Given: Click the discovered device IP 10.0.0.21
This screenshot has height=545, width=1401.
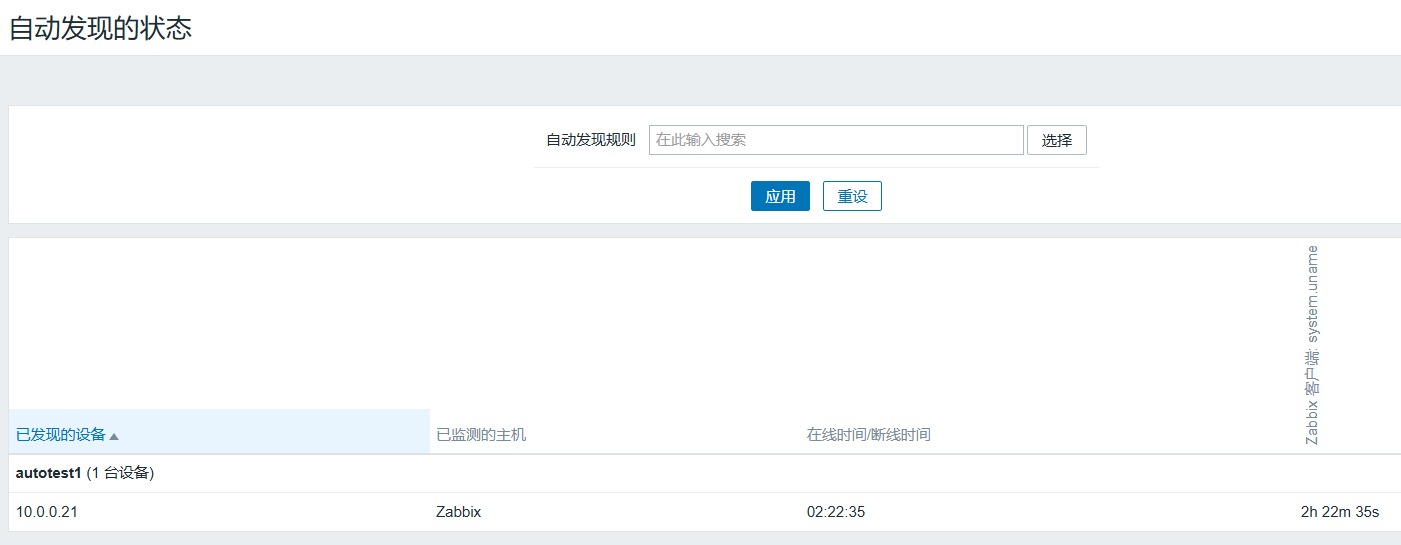Looking at the screenshot, I should (47, 512).
